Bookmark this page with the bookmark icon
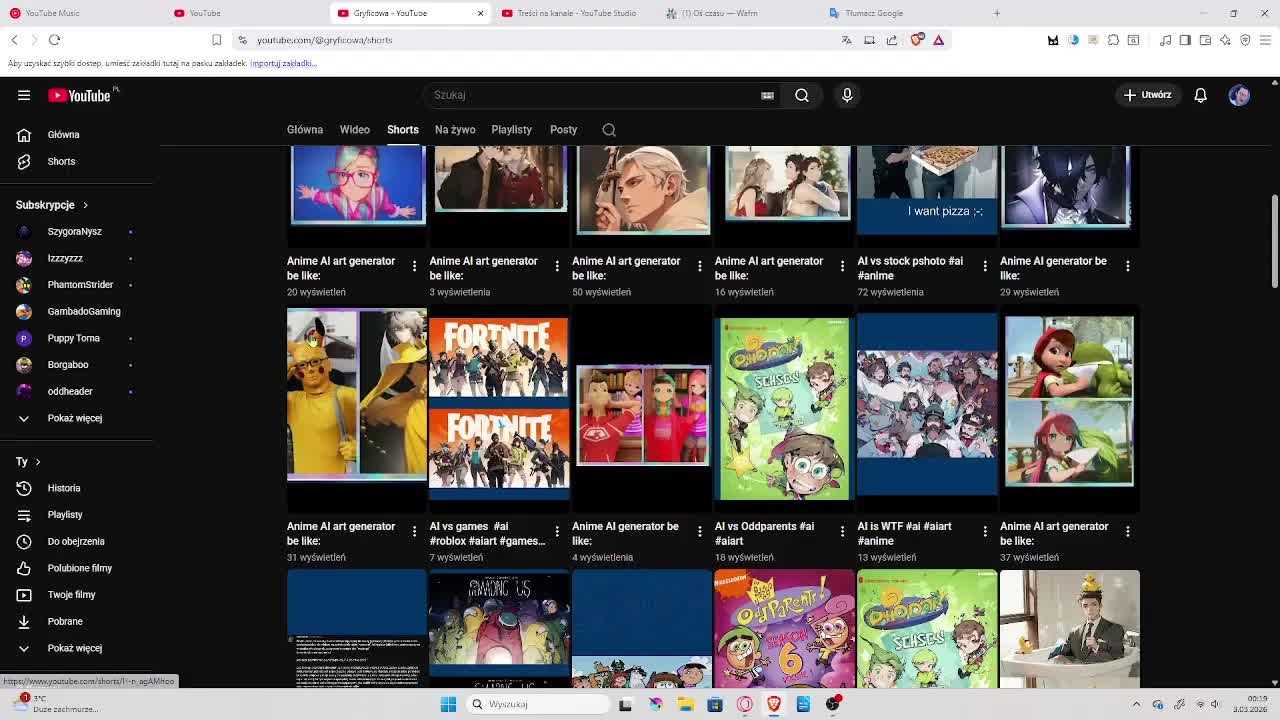 point(216,40)
